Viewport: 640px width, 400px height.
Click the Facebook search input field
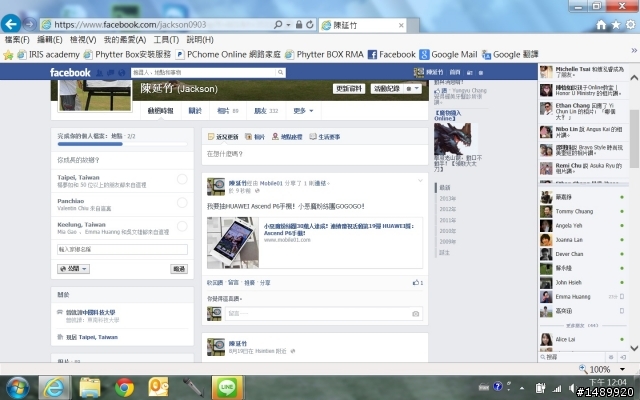pos(203,73)
